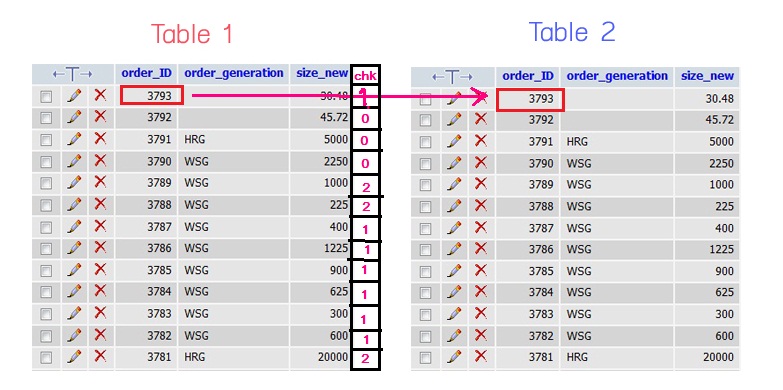Viewport: 783px width, 390px height.
Task: Tick the checkbox for row 3781 in Table 2
Action: click(425, 358)
